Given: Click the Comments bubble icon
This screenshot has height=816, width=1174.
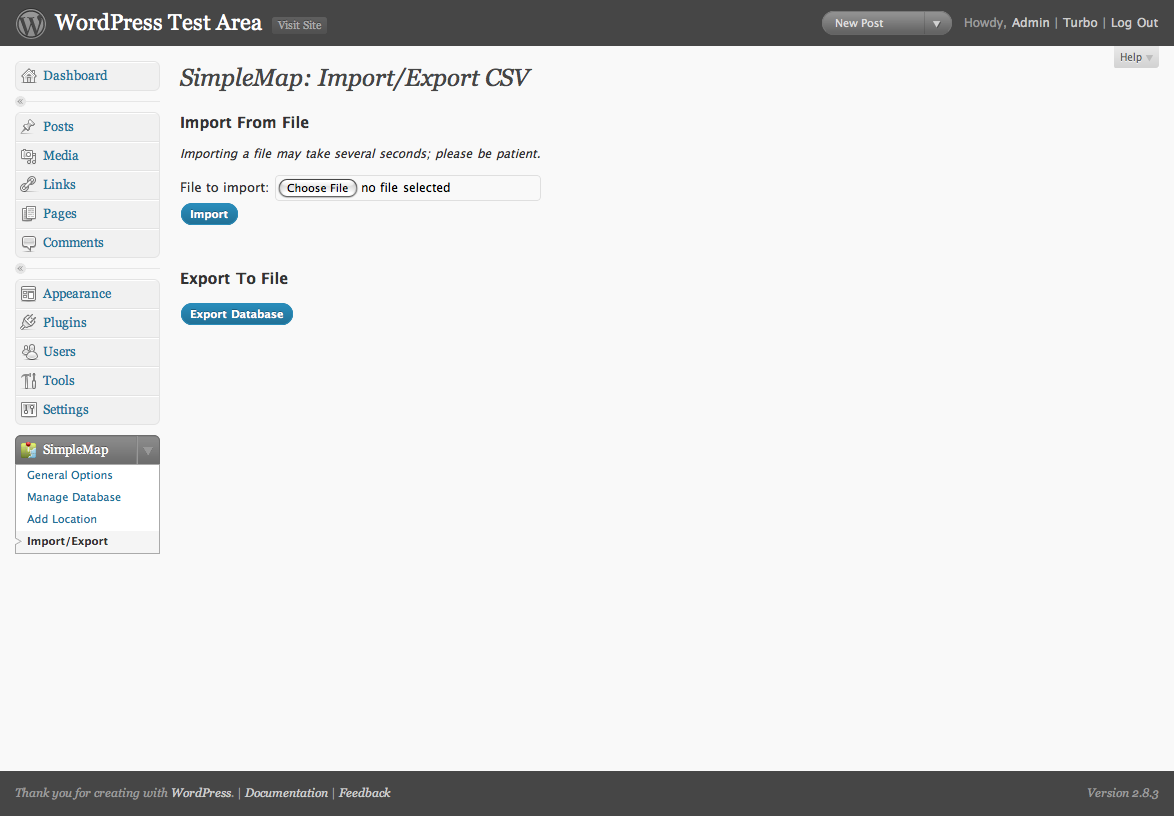Looking at the screenshot, I should click(28, 243).
